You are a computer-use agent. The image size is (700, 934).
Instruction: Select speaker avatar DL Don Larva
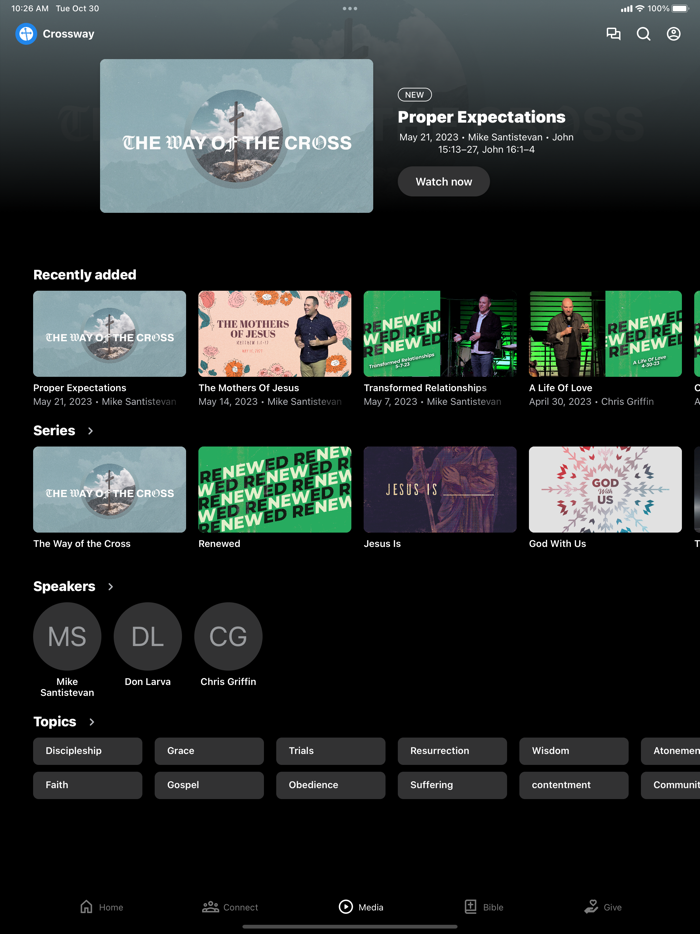[x=148, y=636]
